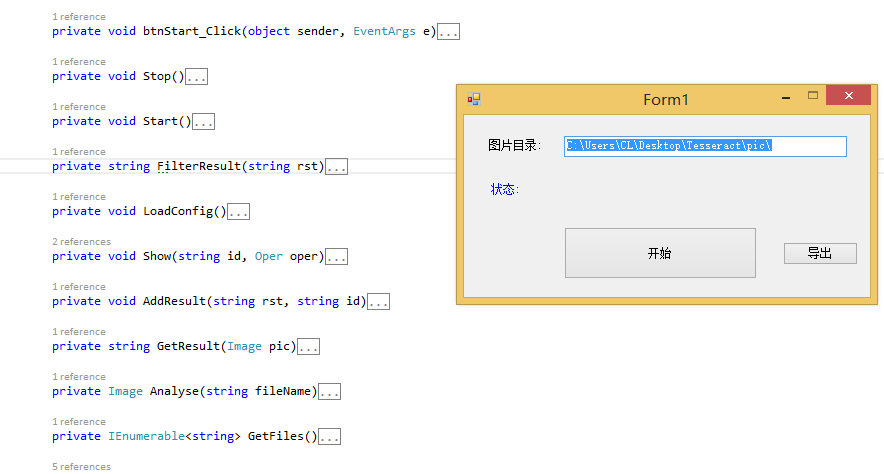Close the Form1 window
This screenshot has width=884, height=474.
coord(848,95)
